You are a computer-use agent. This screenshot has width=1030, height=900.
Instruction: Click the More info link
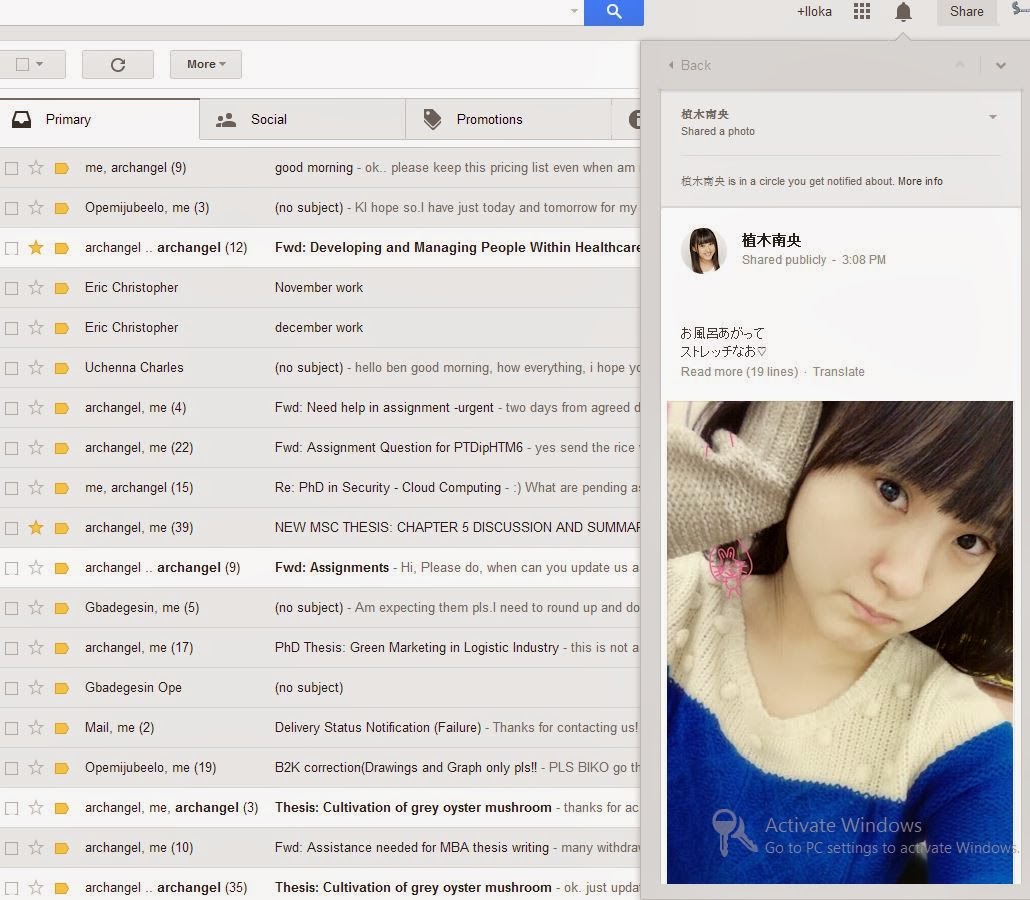click(920, 181)
